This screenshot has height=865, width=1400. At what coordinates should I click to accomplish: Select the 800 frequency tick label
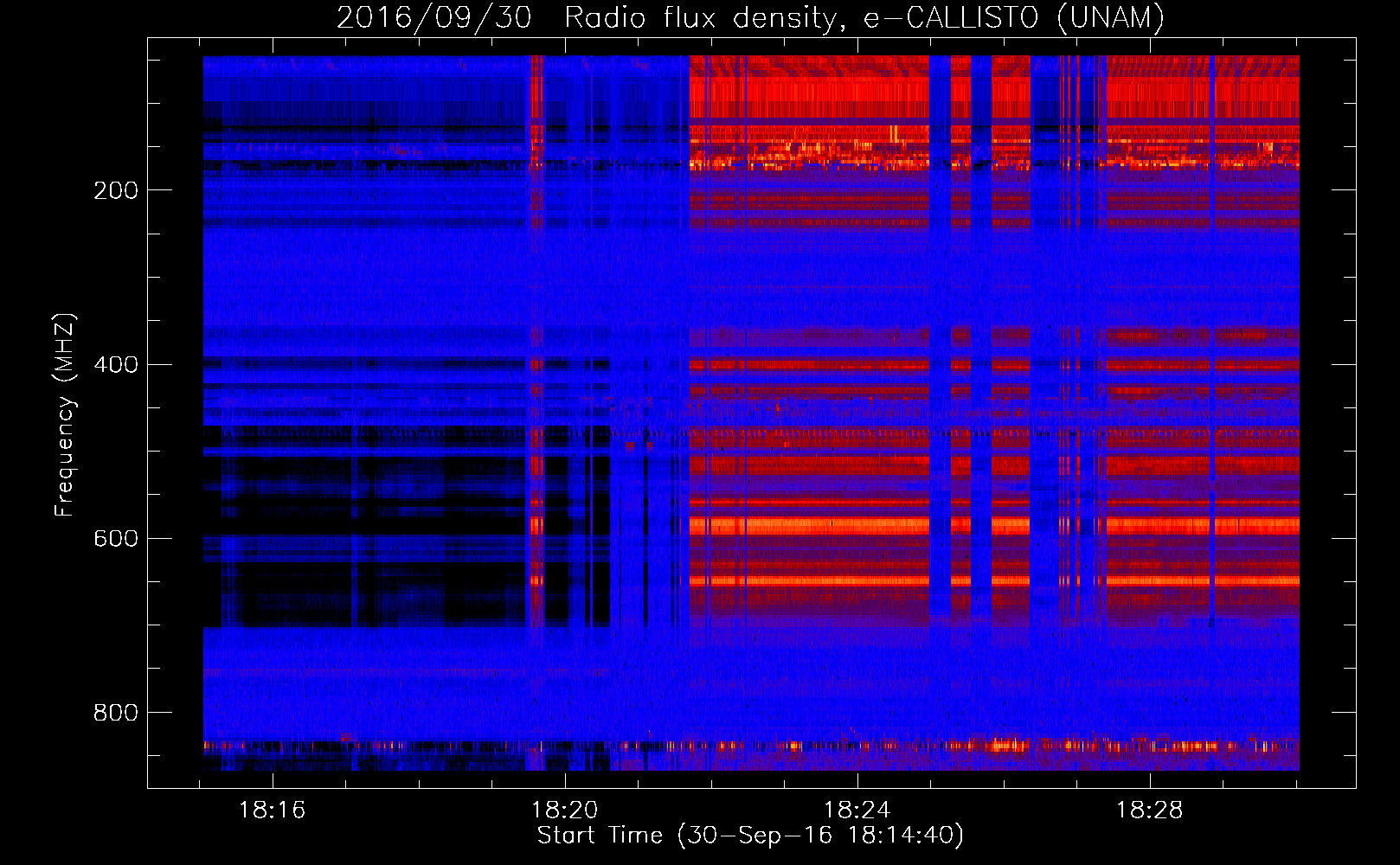pos(116,712)
